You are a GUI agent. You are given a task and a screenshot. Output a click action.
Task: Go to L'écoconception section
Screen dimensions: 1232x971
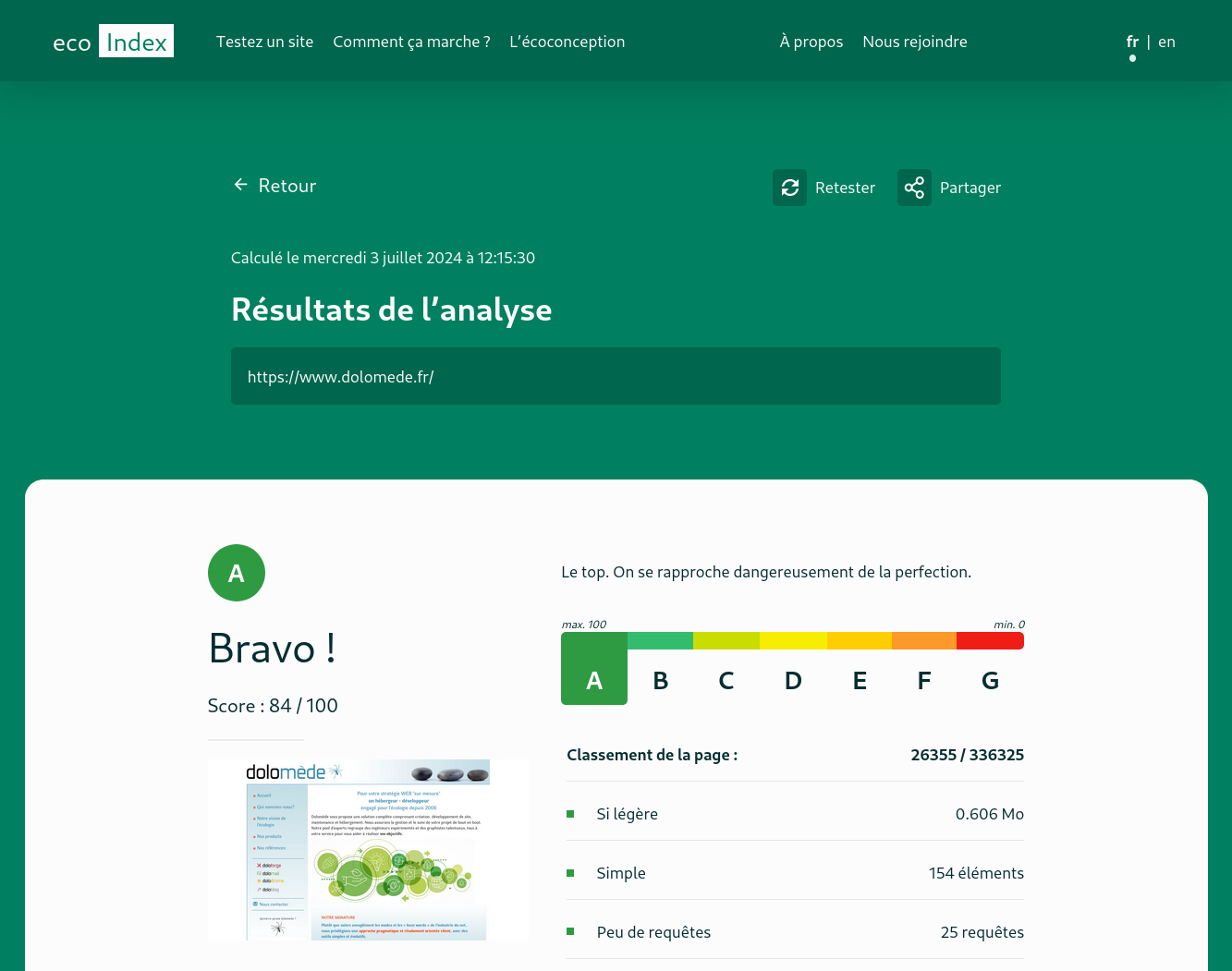567,42
